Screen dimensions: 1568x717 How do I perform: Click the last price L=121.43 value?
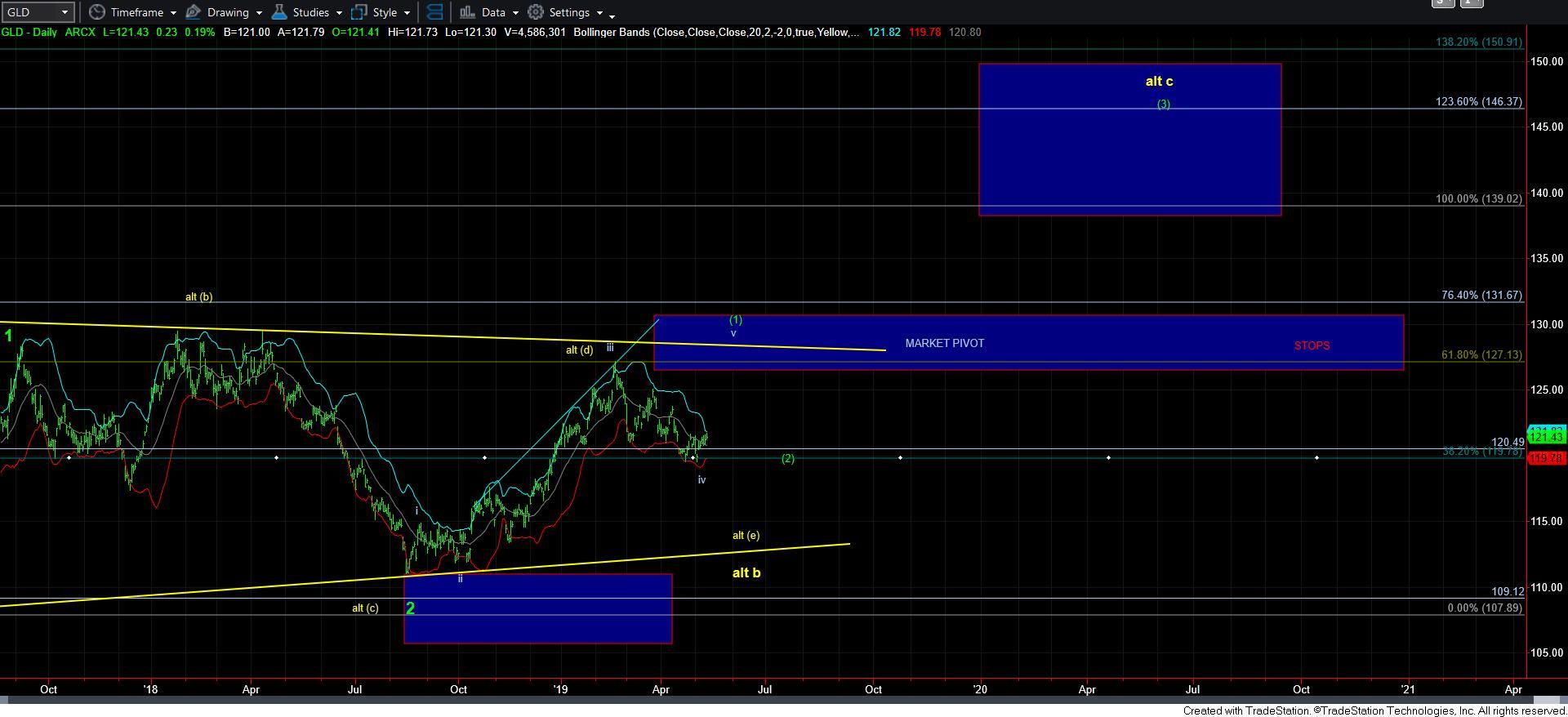[126, 32]
